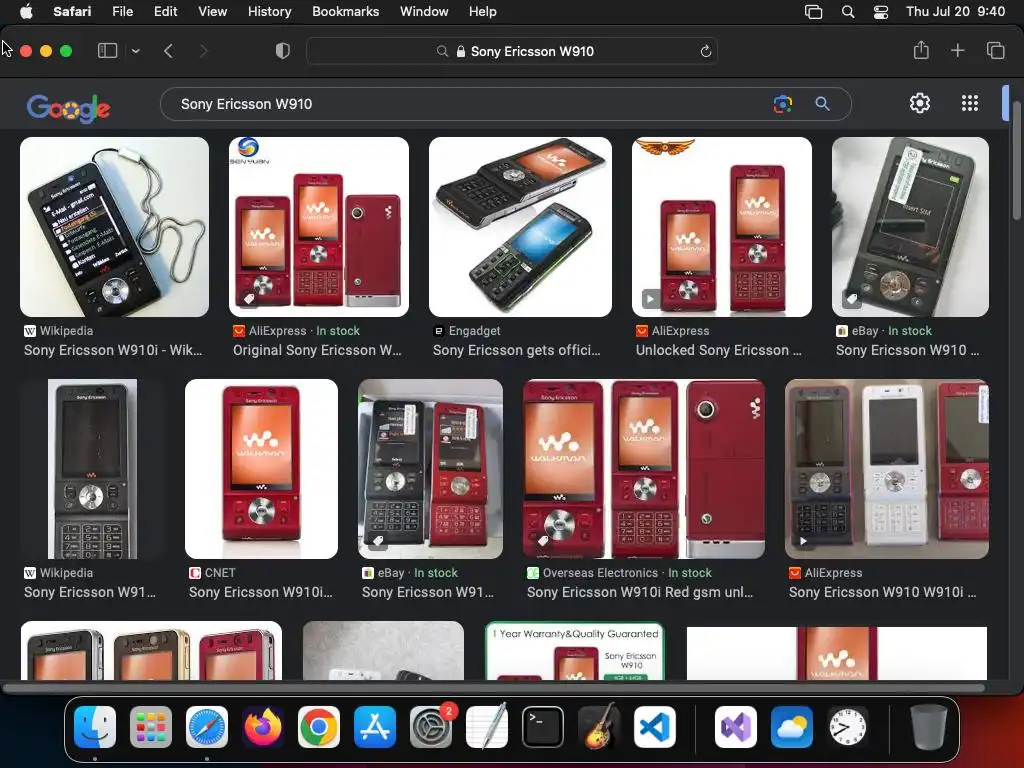Open Trash in the Dock
Screen dimensions: 1024x768
pyautogui.click(x=929, y=727)
